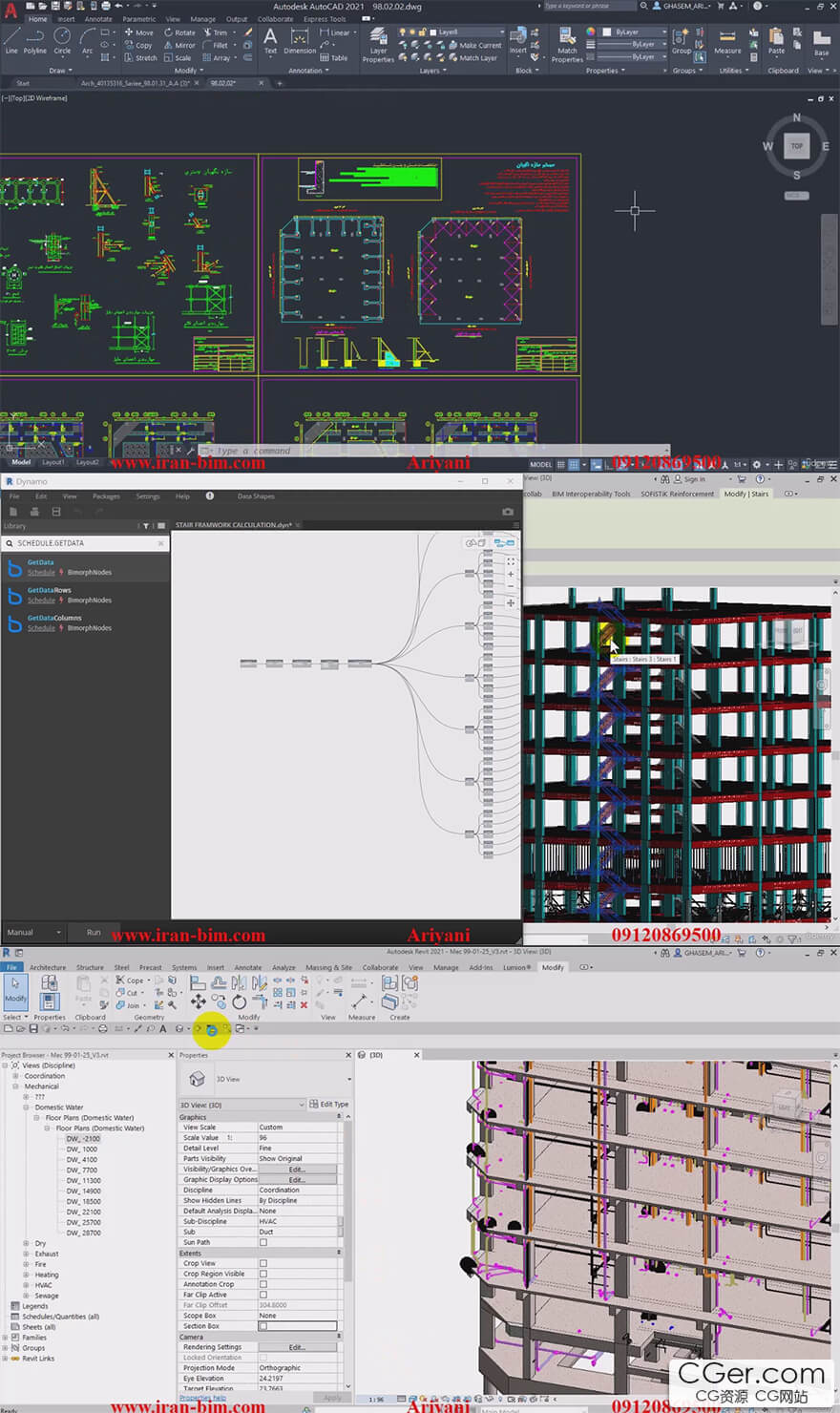
Task: Enable the Far Clip Active checkbox
Action: point(263,1295)
